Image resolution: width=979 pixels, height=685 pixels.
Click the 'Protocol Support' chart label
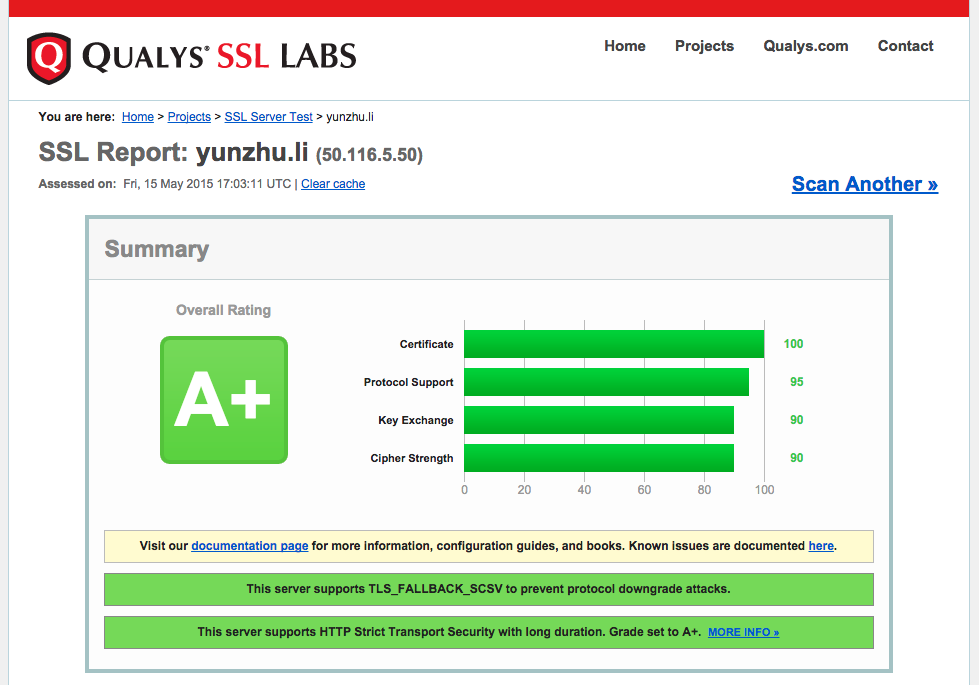point(408,382)
